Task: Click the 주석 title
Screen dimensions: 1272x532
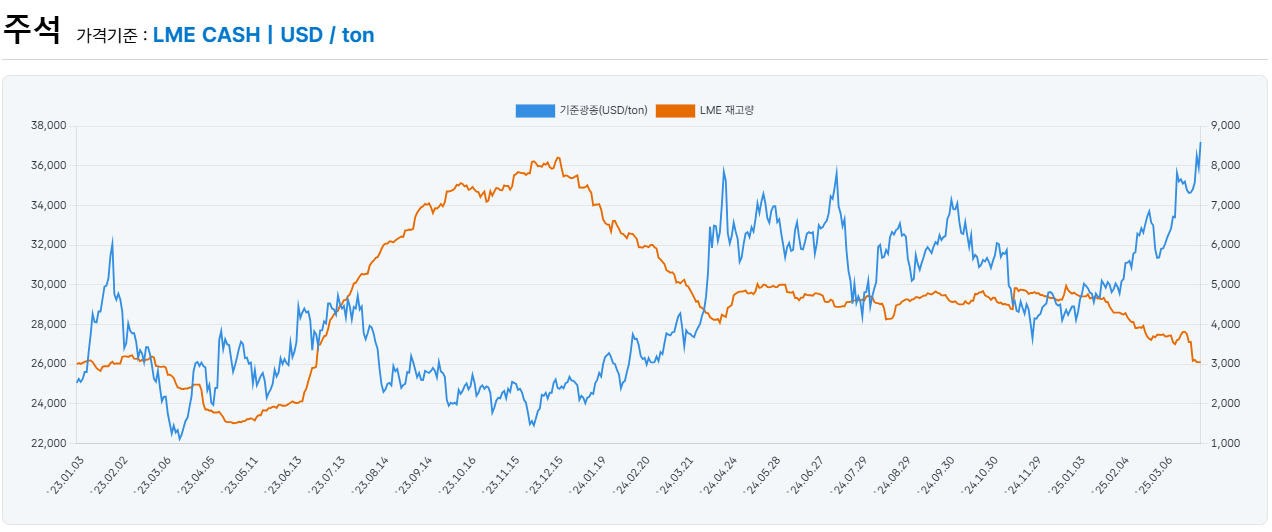Action: coord(32,31)
